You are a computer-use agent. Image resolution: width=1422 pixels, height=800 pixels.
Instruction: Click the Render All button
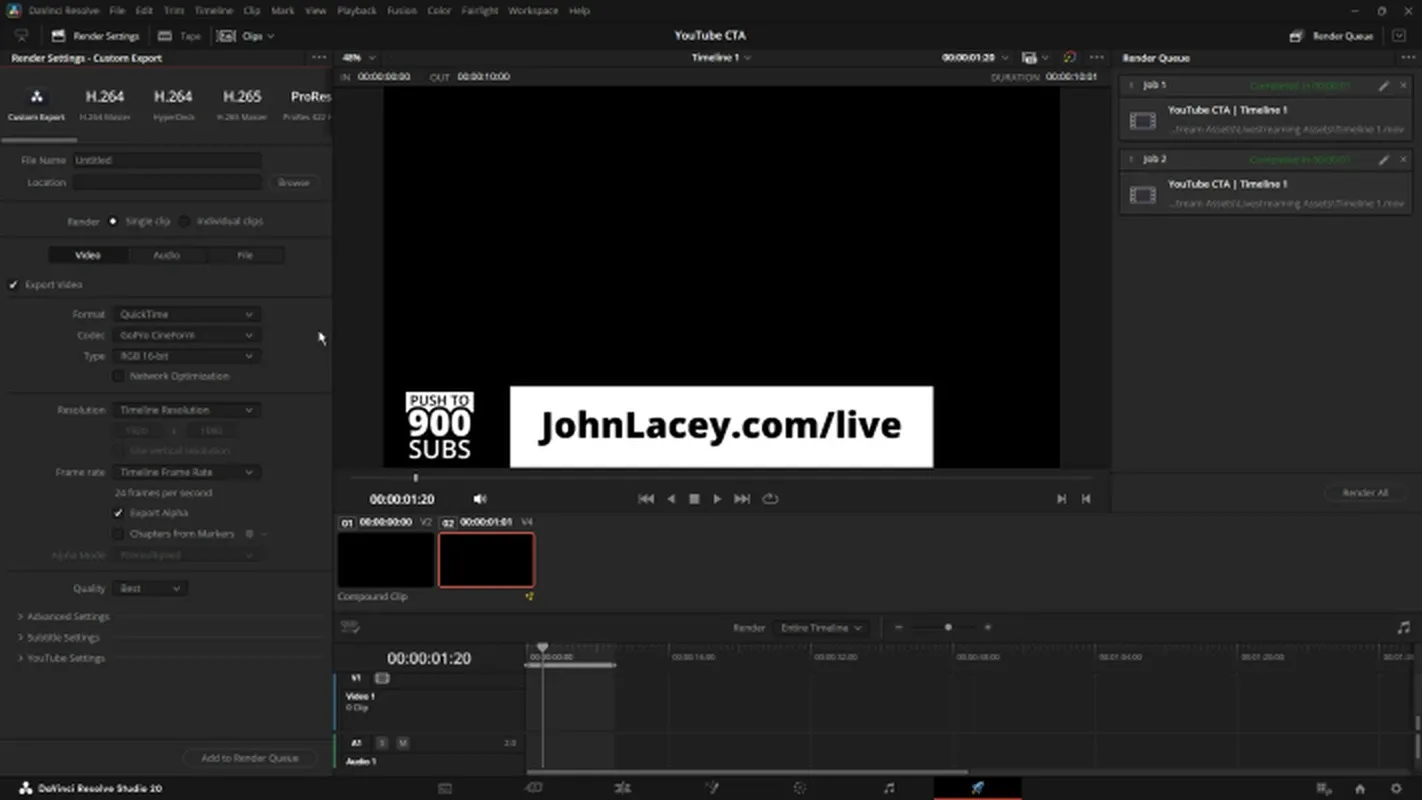pyautogui.click(x=1365, y=493)
